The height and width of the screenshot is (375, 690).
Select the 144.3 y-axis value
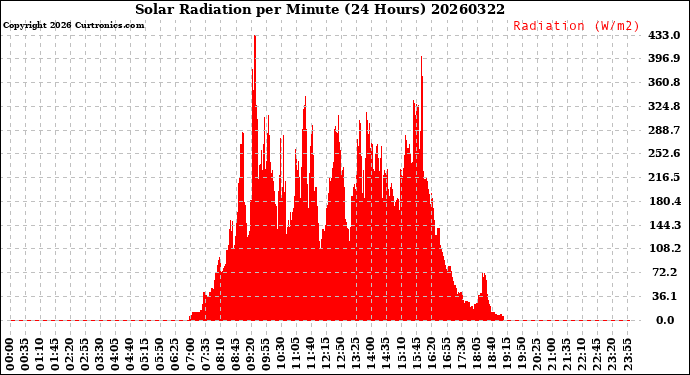(664, 225)
